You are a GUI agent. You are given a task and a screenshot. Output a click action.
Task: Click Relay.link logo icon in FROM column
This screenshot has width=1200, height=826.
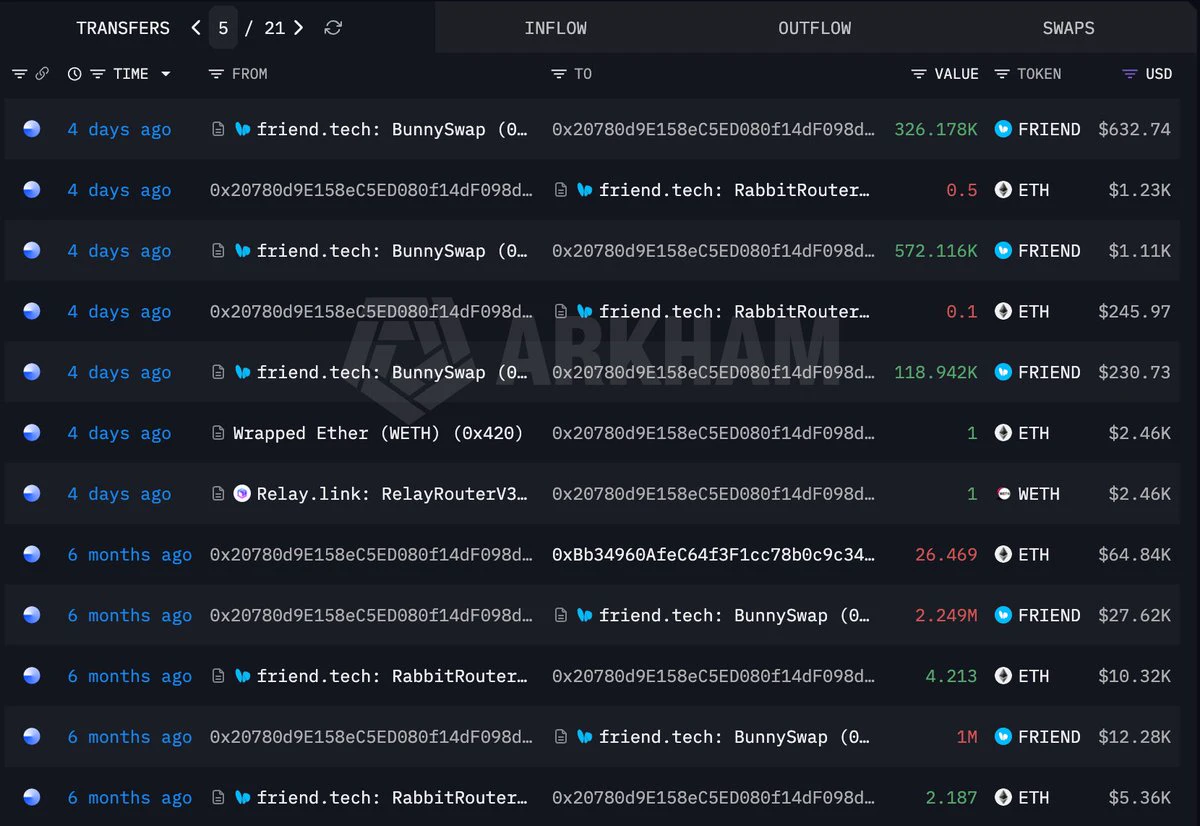point(242,494)
